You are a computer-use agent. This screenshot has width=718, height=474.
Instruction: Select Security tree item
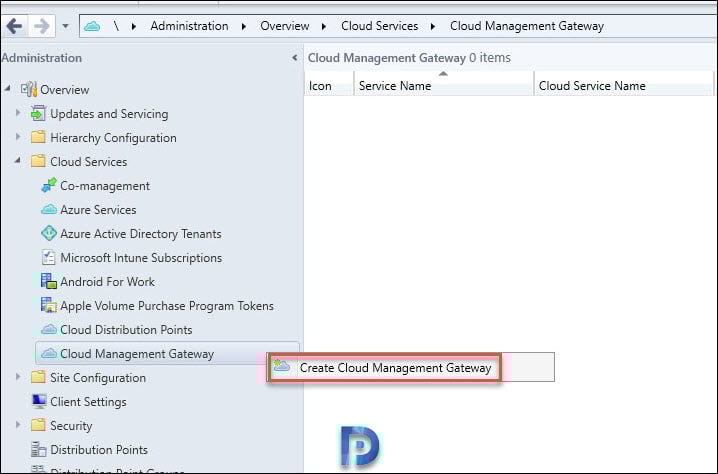click(x=71, y=426)
